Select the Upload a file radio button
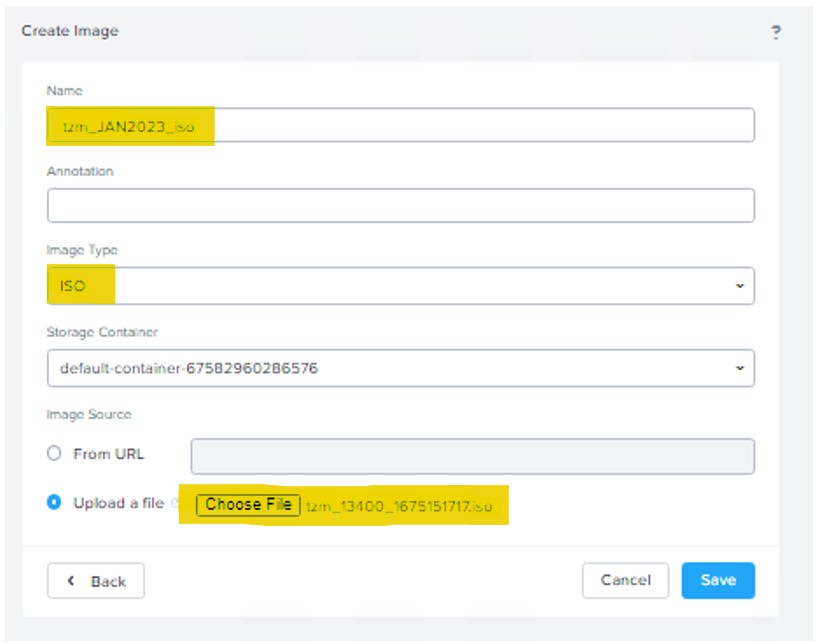The width and height of the screenshot is (820, 644). point(54,503)
